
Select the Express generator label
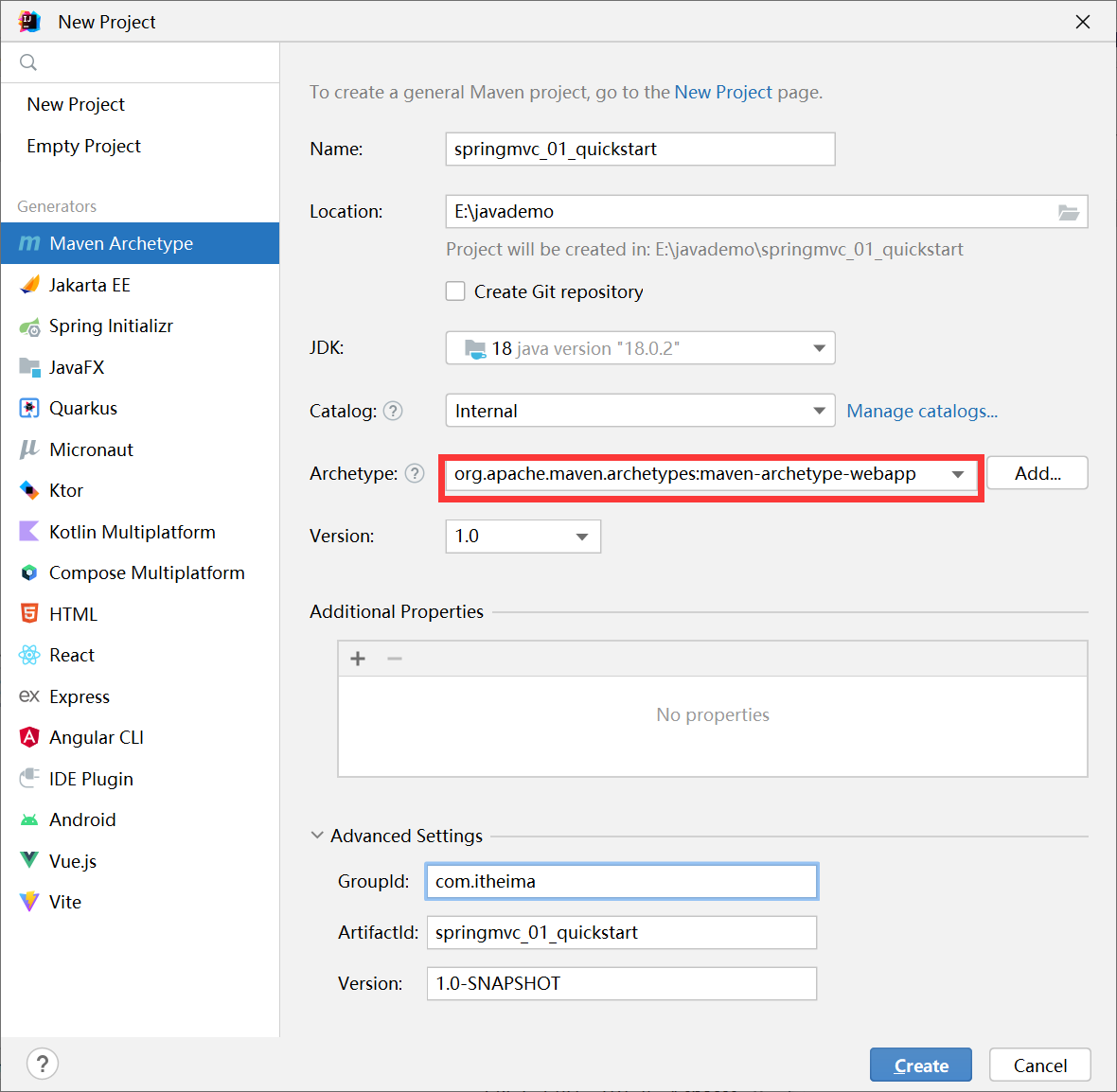tap(80, 696)
